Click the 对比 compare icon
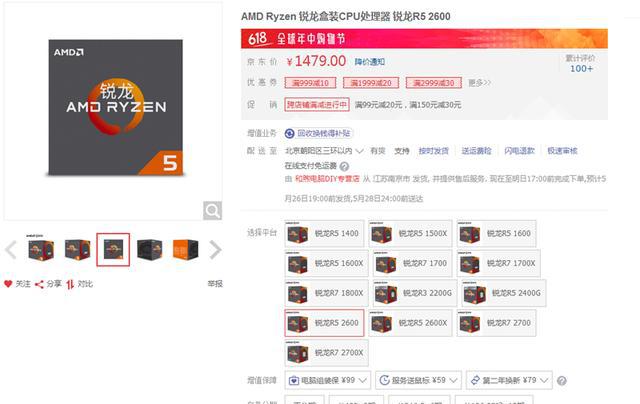640x404 pixels. click(x=70, y=284)
